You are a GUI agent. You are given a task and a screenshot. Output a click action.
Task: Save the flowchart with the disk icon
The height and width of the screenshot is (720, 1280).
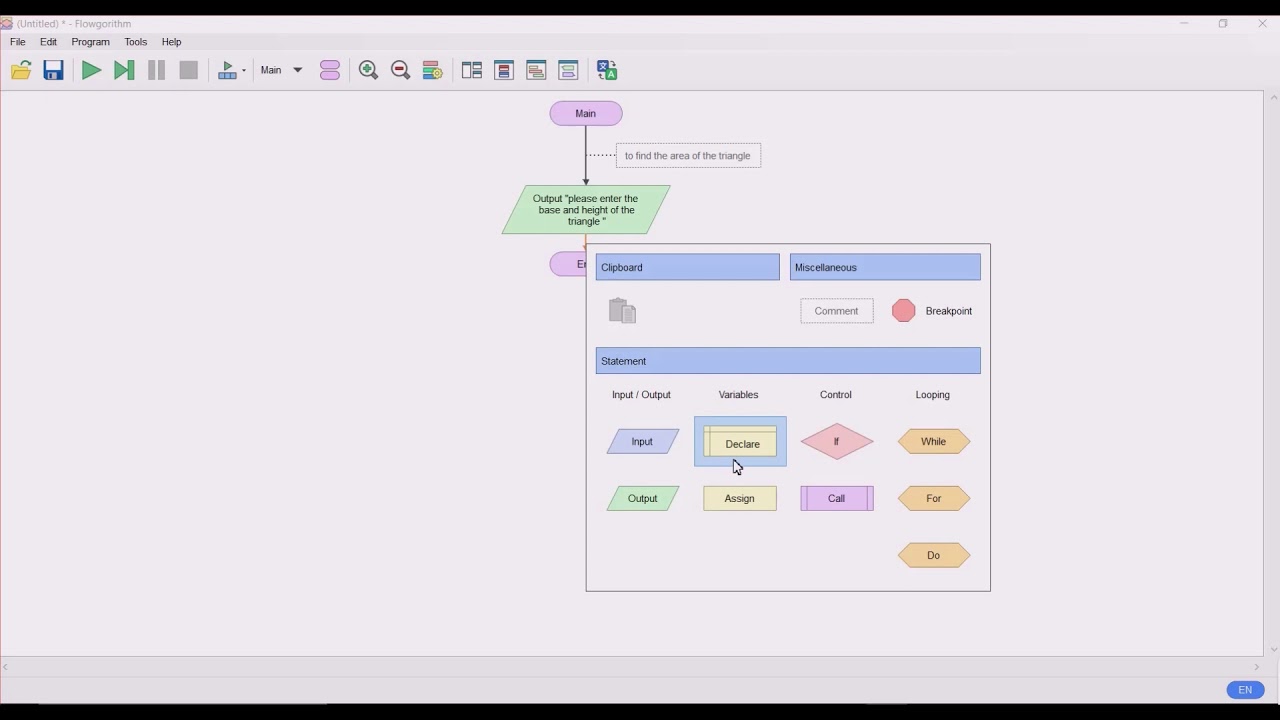[x=54, y=70]
